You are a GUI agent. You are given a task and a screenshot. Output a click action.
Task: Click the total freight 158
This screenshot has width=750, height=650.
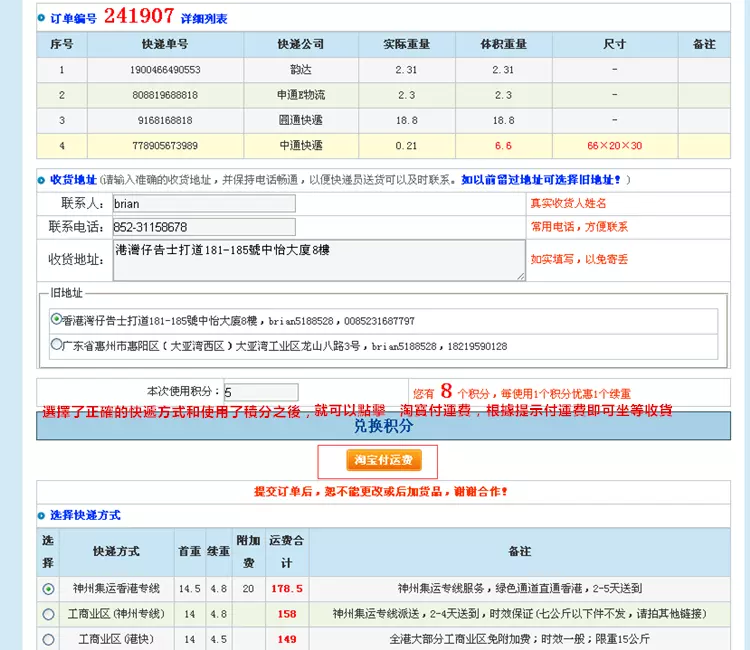287,614
